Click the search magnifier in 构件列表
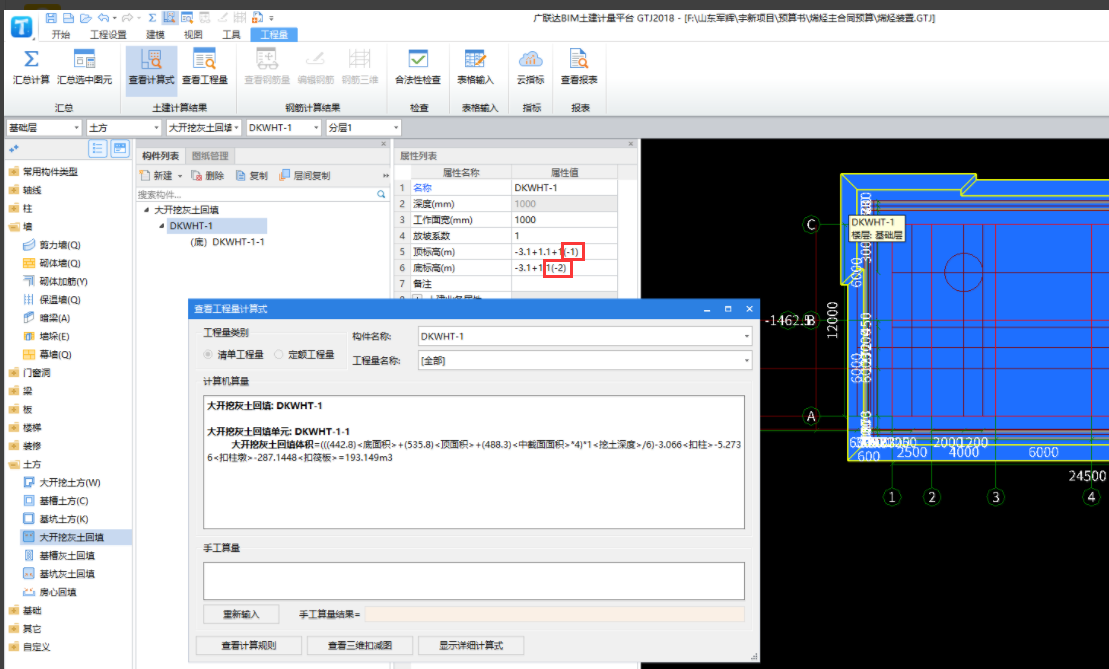Screen dimensions: 1109x669 pos(381,194)
